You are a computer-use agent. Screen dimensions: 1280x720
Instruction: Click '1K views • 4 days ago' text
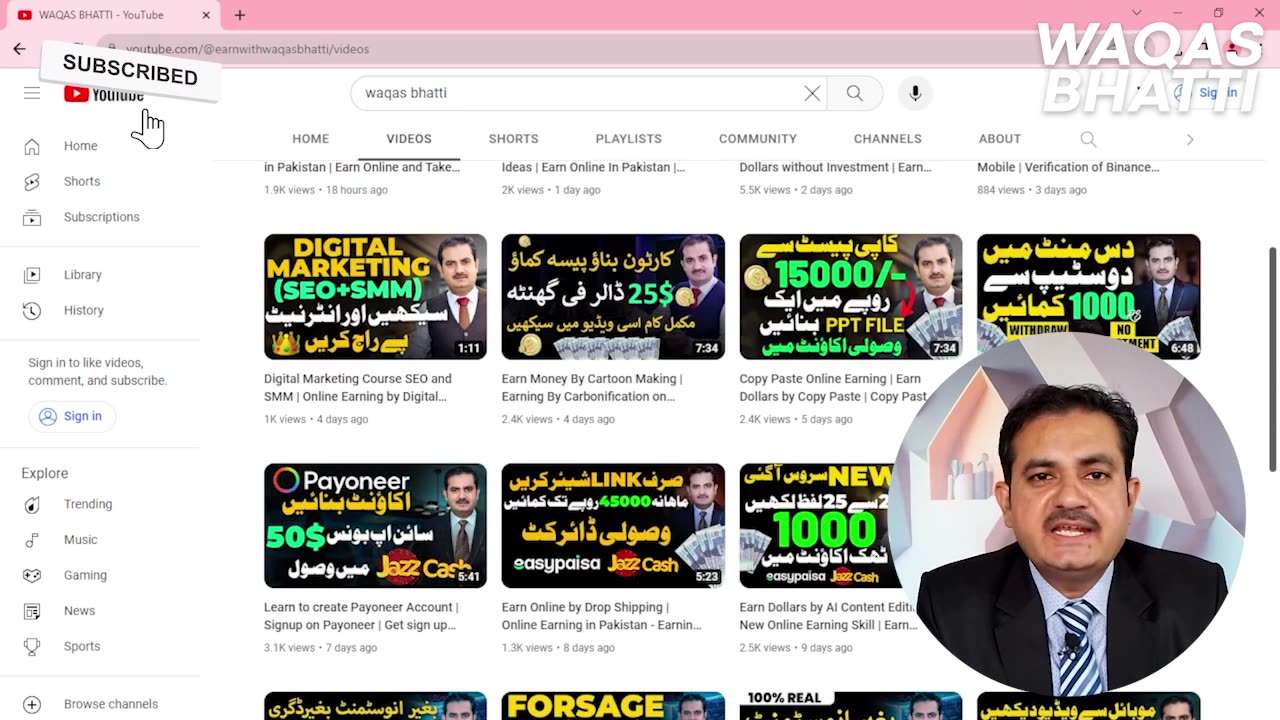tap(316, 419)
